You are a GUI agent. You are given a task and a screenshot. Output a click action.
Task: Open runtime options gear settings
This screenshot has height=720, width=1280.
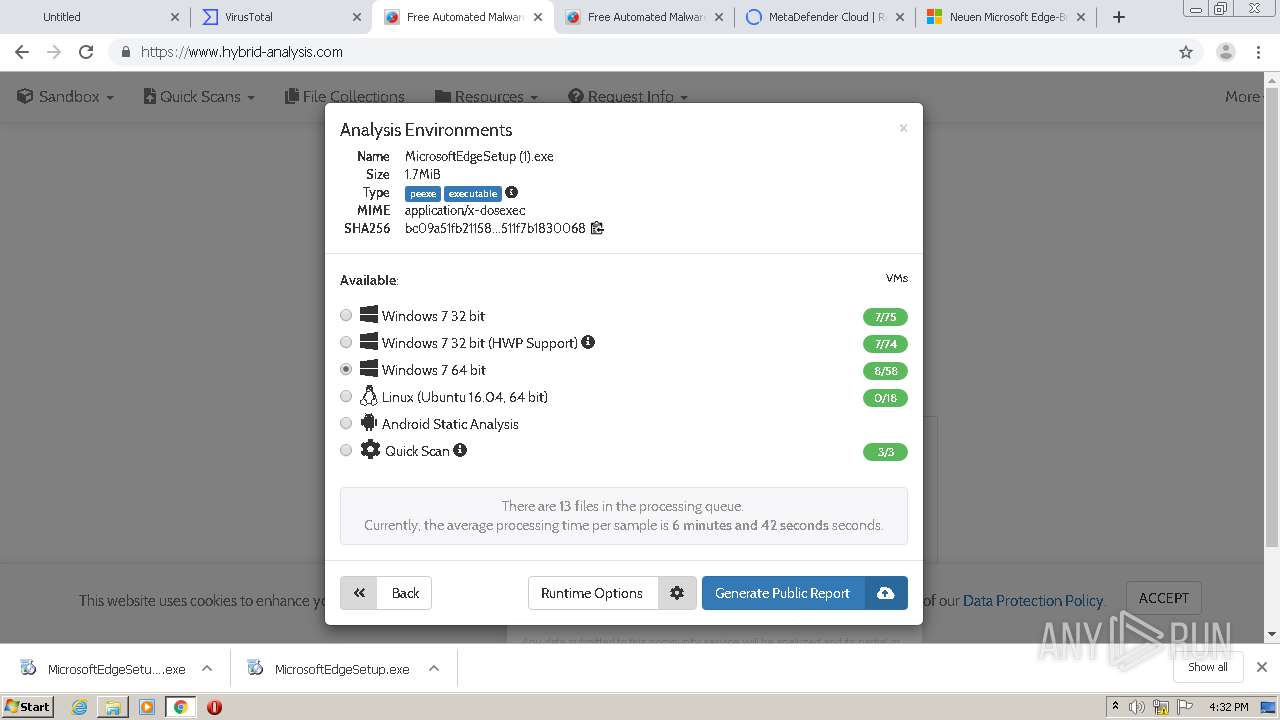[677, 593]
